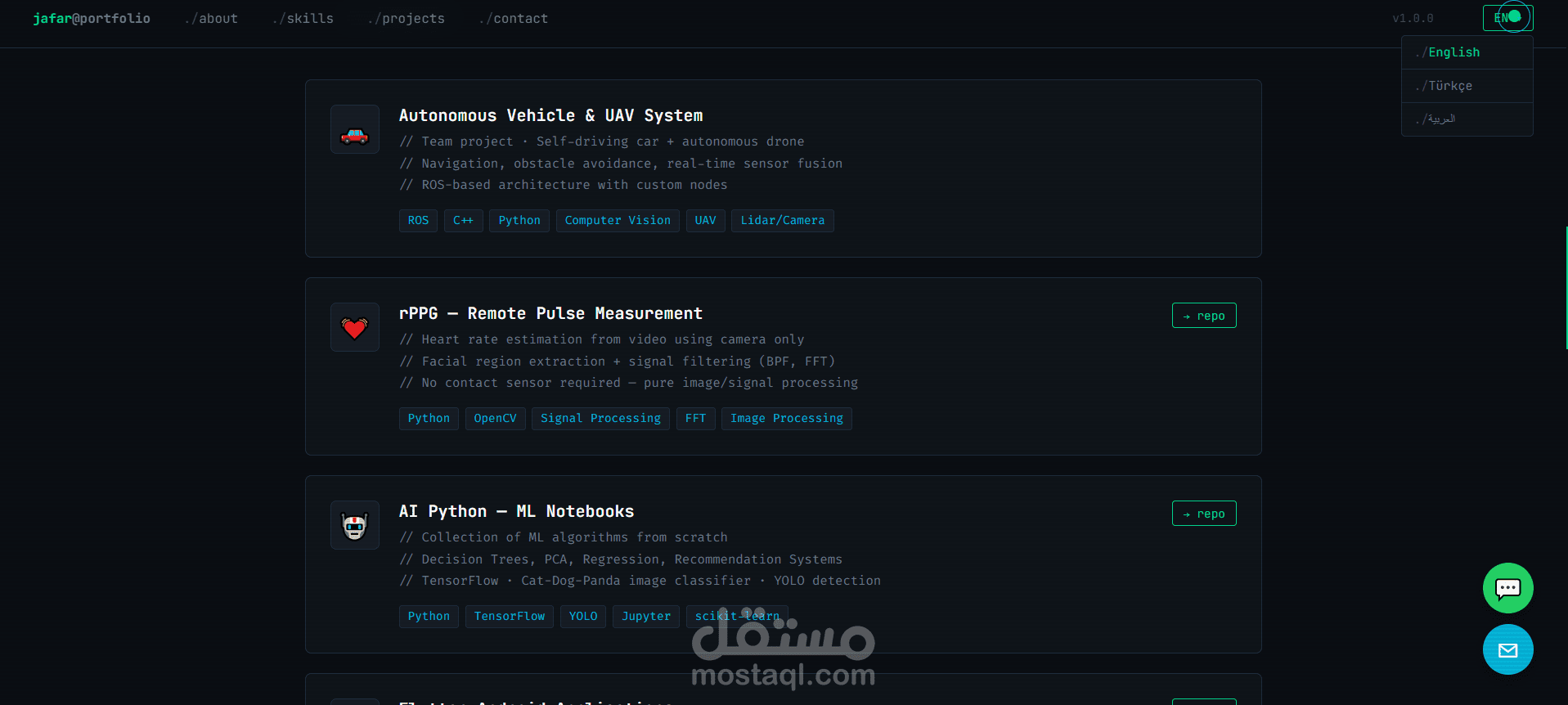Click the jafar@portfolio logo

[x=92, y=19]
